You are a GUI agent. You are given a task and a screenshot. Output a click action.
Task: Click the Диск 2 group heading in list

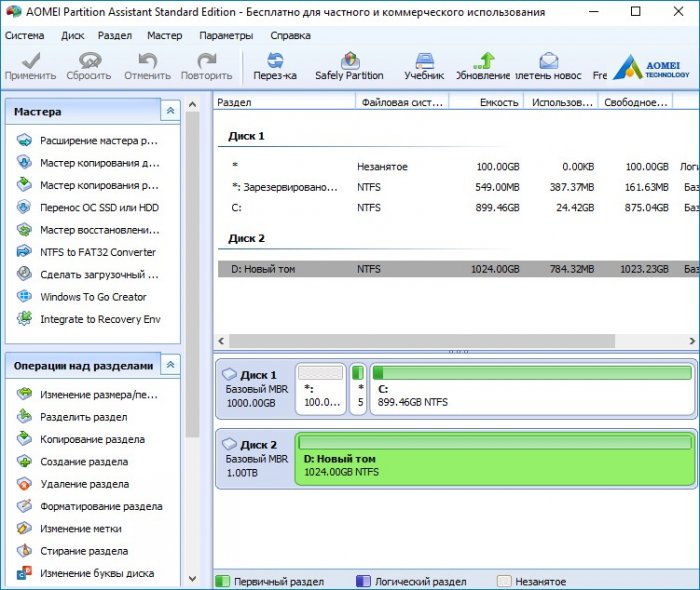tap(246, 238)
